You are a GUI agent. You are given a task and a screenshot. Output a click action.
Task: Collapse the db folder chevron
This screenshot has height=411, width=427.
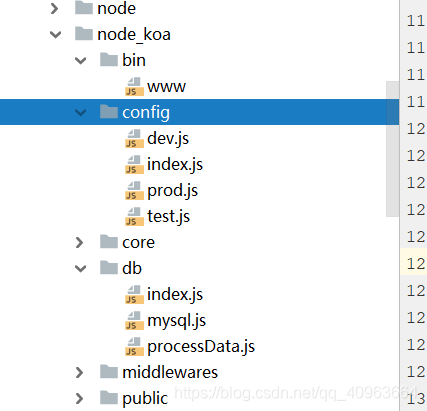click(x=81, y=268)
